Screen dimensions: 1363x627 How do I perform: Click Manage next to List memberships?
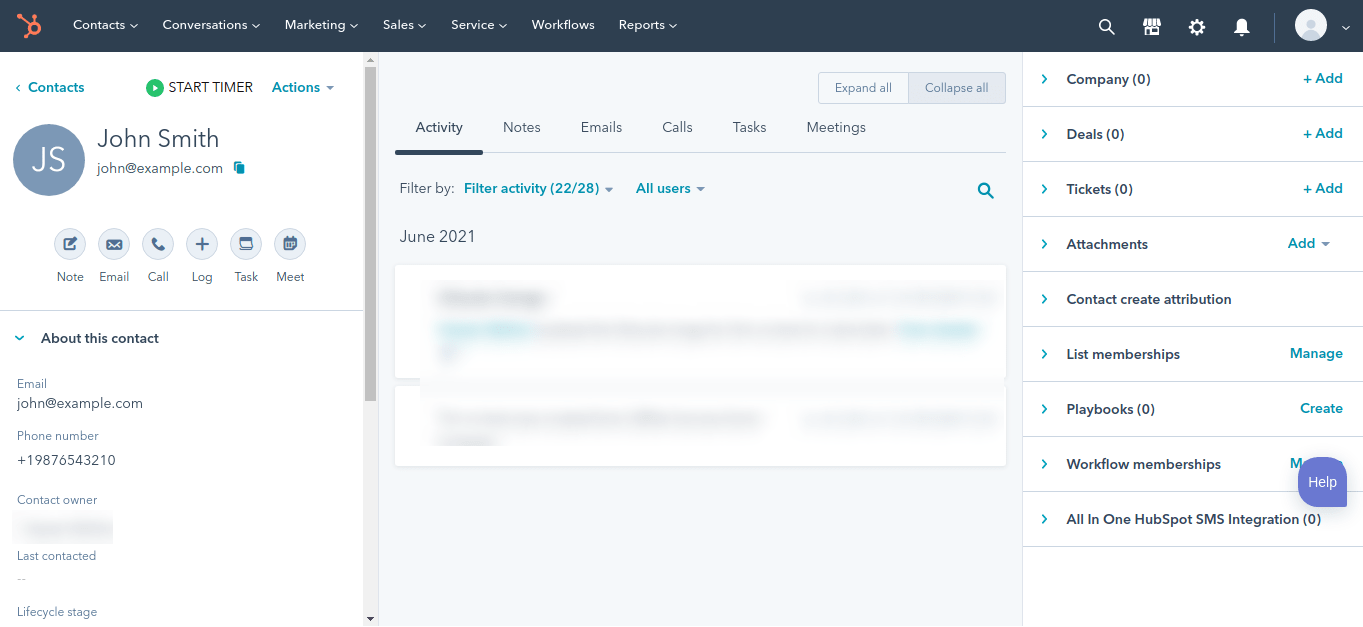[x=1315, y=353]
